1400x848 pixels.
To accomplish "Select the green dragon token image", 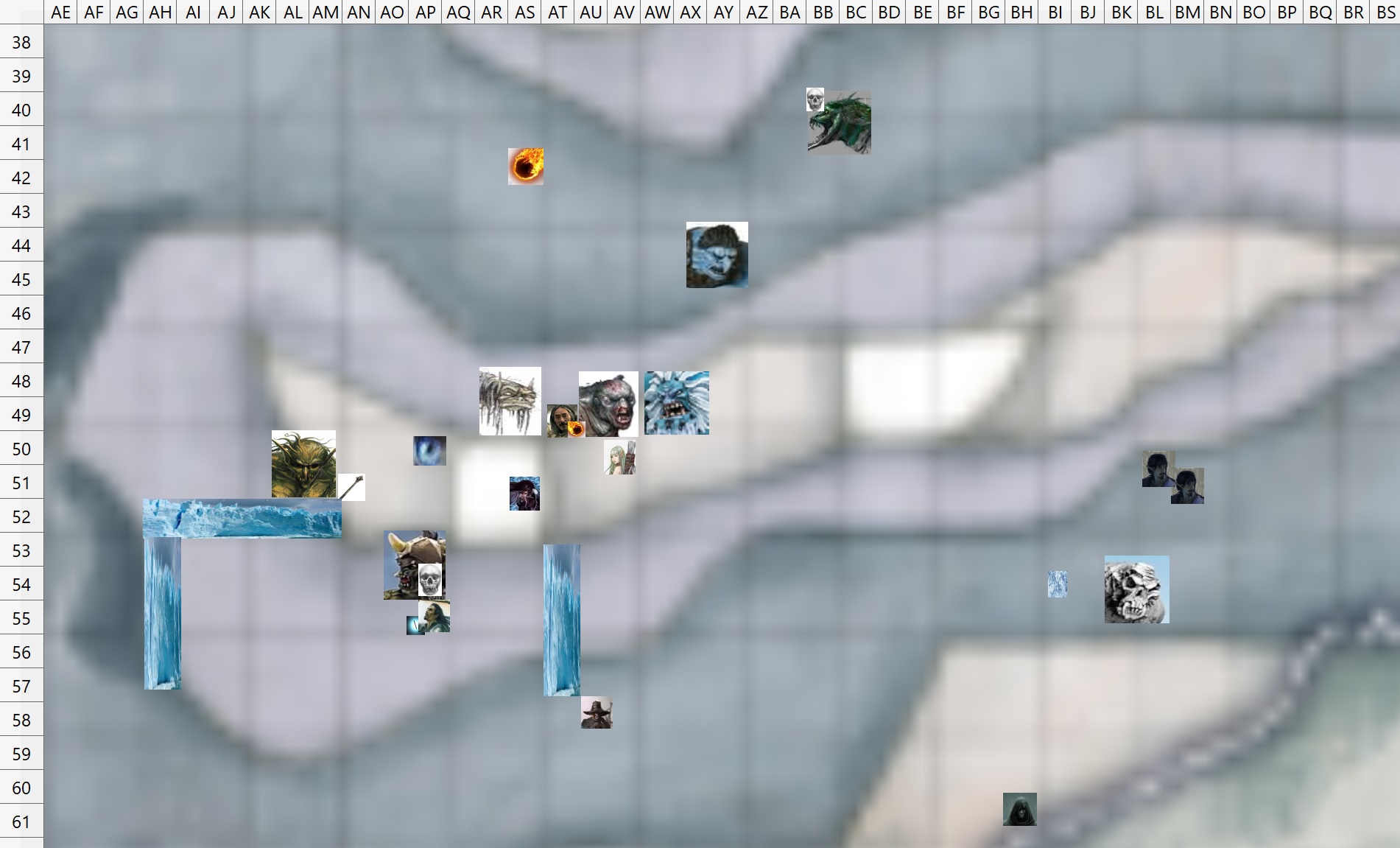I will (839, 122).
